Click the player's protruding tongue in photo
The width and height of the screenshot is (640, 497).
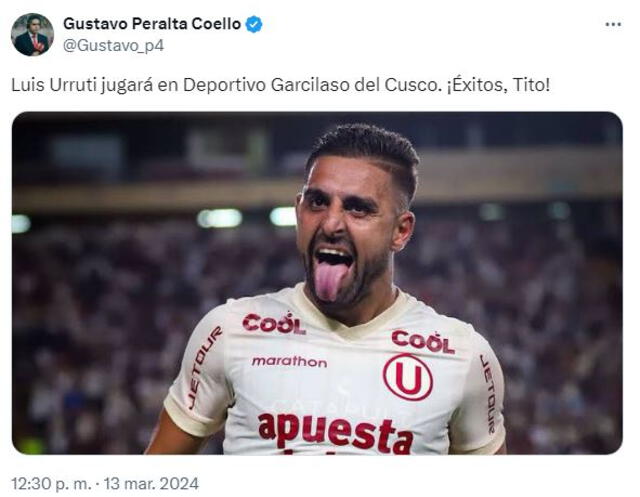[x=329, y=280]
